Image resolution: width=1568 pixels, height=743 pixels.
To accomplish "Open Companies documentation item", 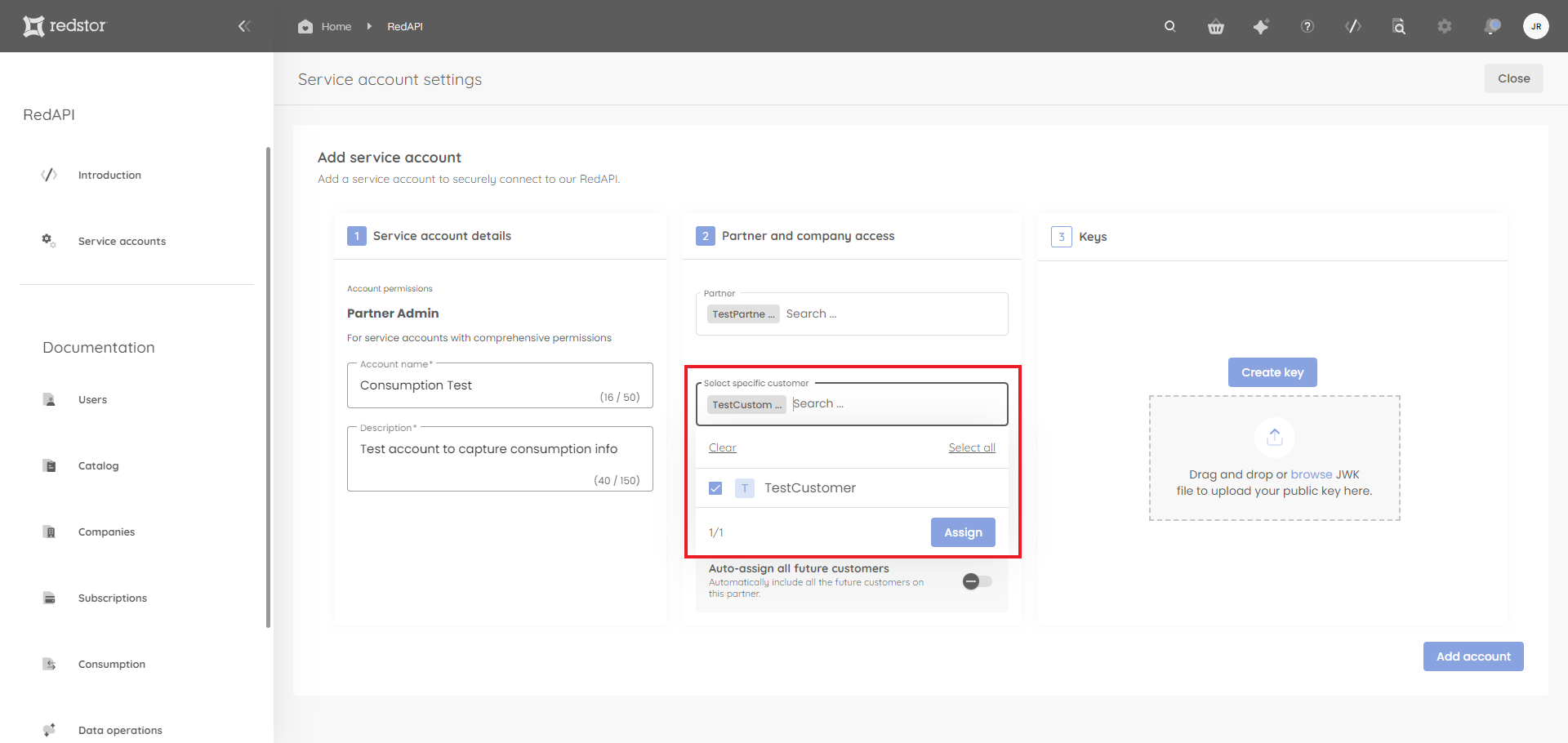I will [106, 532].
